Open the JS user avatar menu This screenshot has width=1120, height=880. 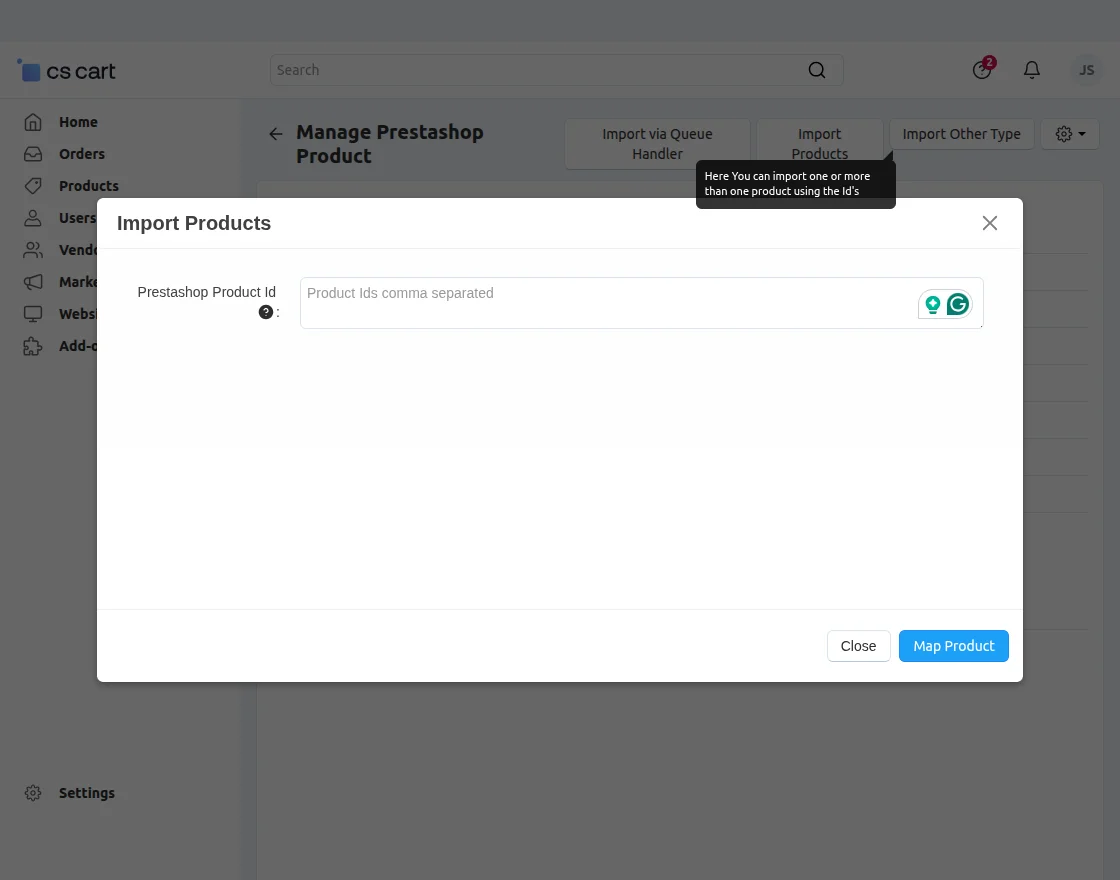tap(1086, 70)
